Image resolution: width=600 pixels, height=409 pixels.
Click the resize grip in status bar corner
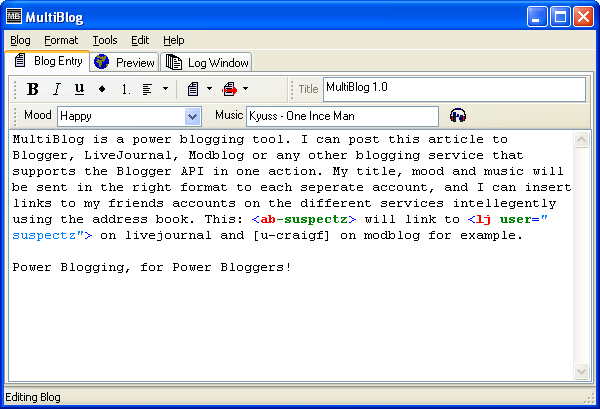590,398
